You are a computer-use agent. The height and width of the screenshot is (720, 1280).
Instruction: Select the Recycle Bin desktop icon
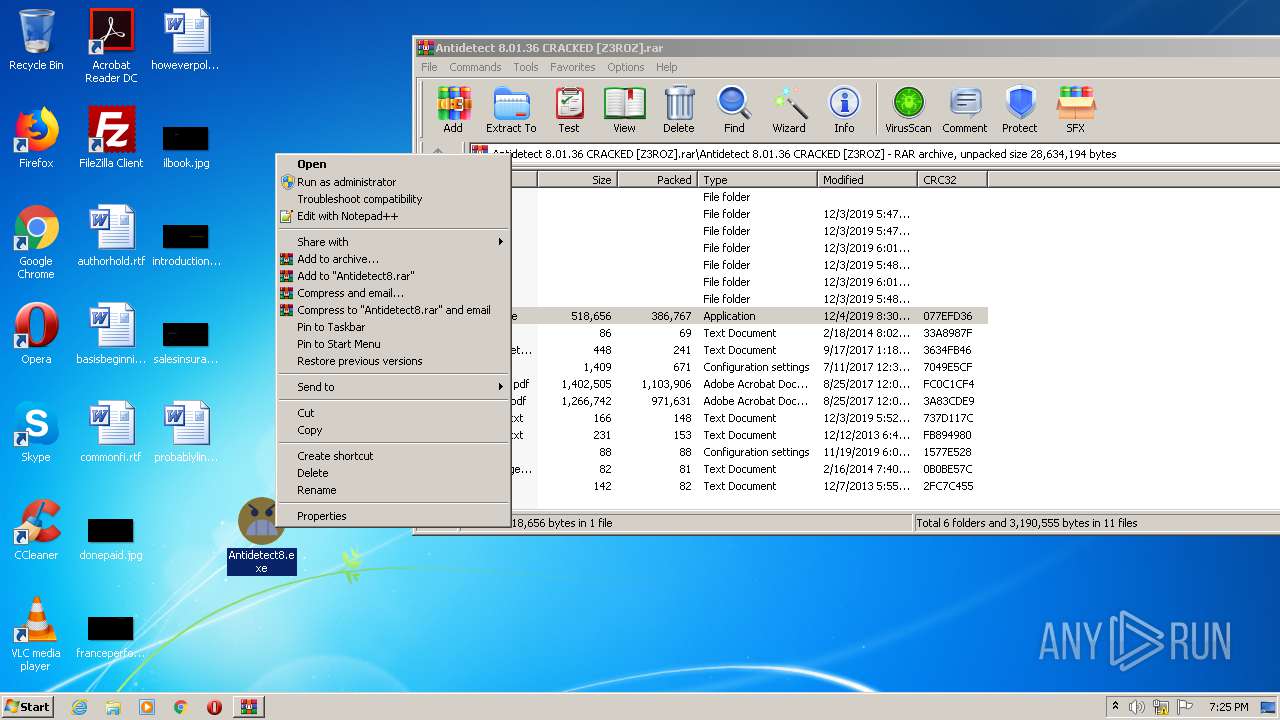(x=36, y=41)
